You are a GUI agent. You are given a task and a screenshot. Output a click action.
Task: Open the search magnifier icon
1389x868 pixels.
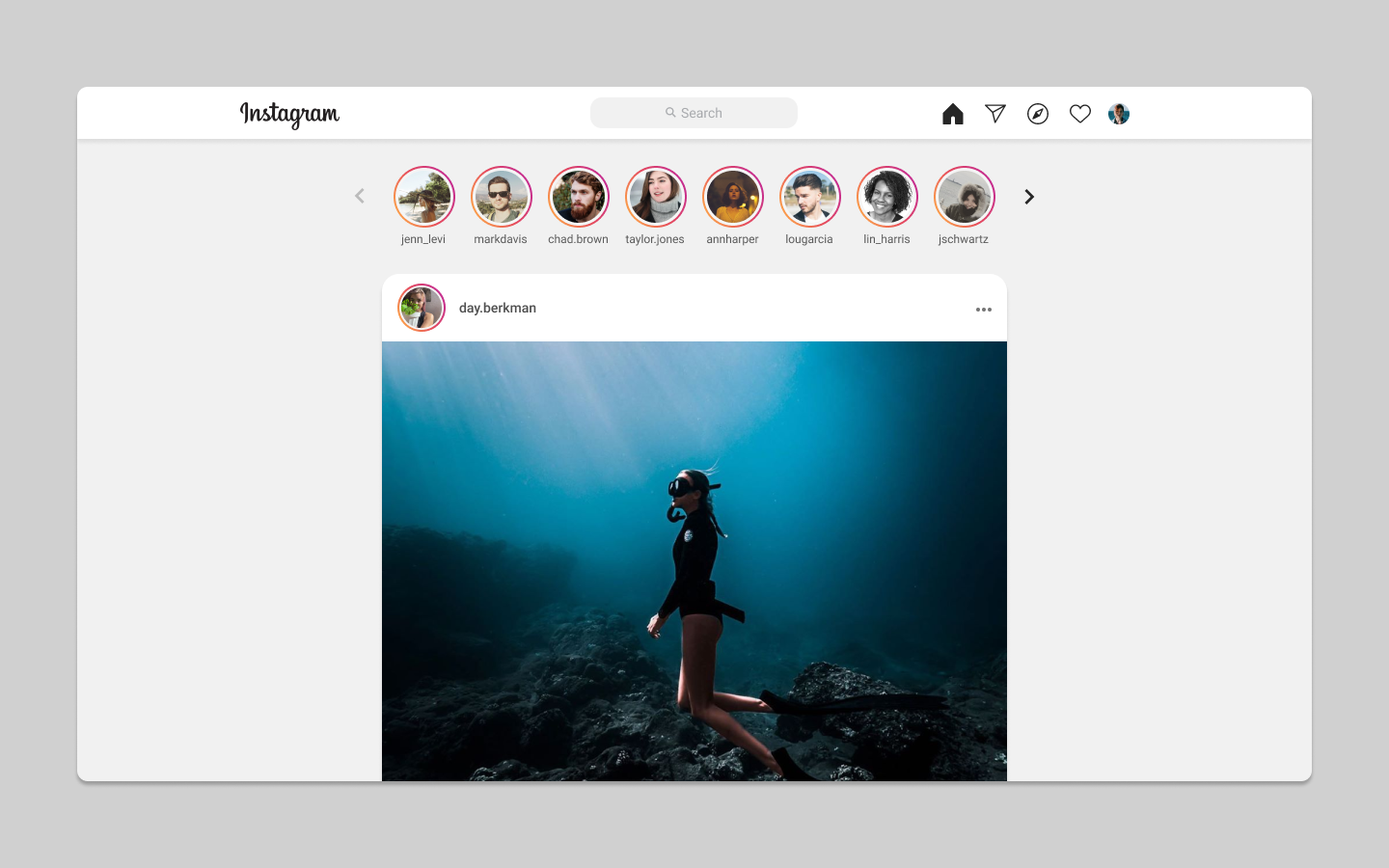click(669, 113)
